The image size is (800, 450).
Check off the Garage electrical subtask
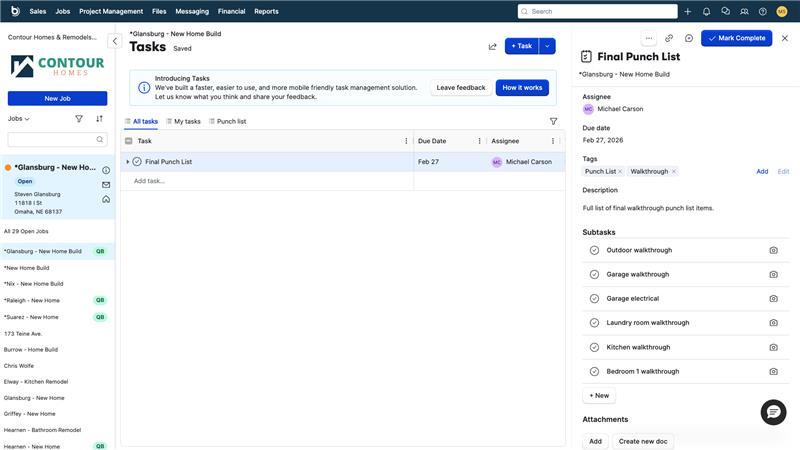[x=594, y=298]
